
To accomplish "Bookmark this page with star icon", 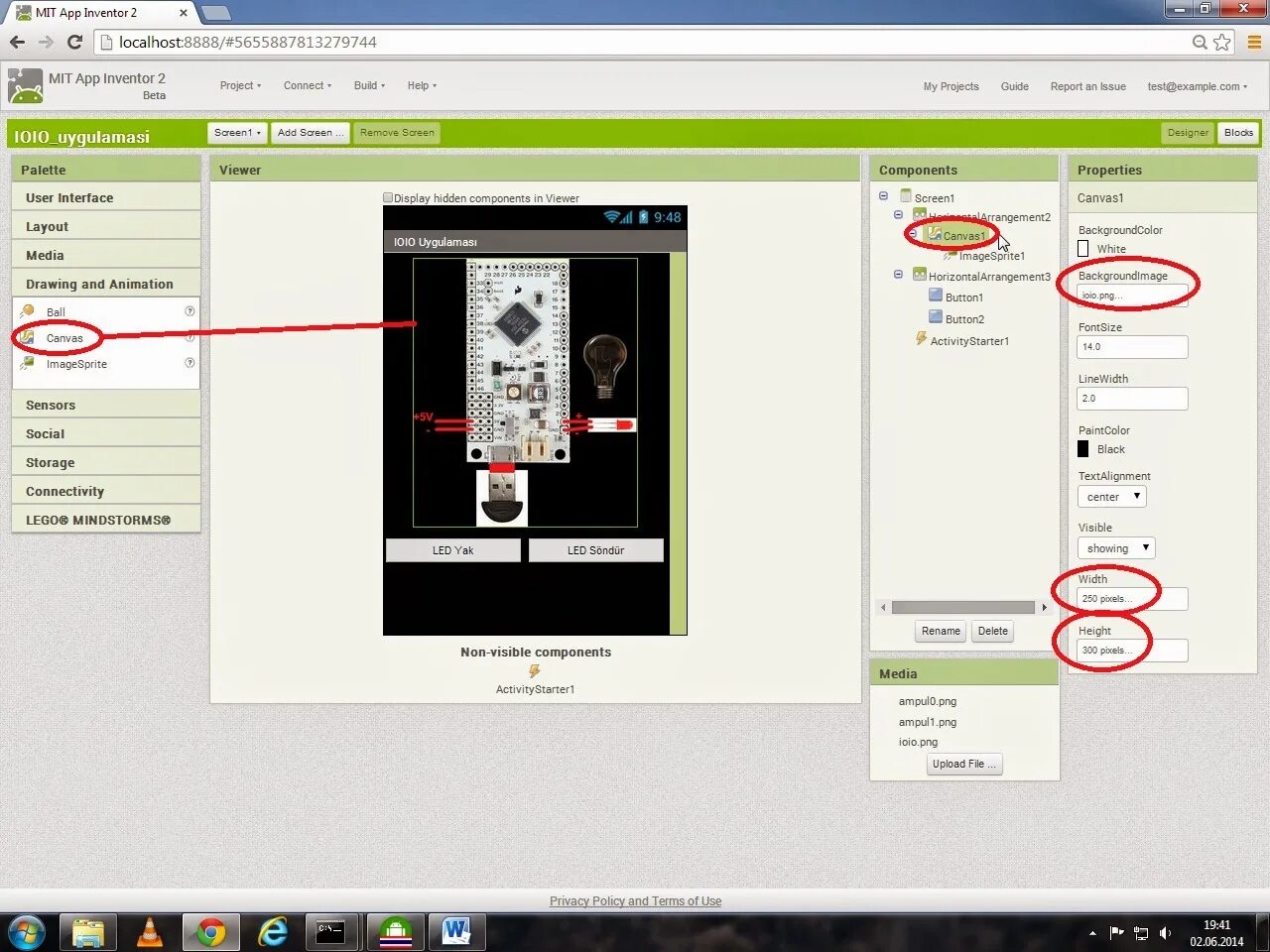I will tap(1222, 42).
